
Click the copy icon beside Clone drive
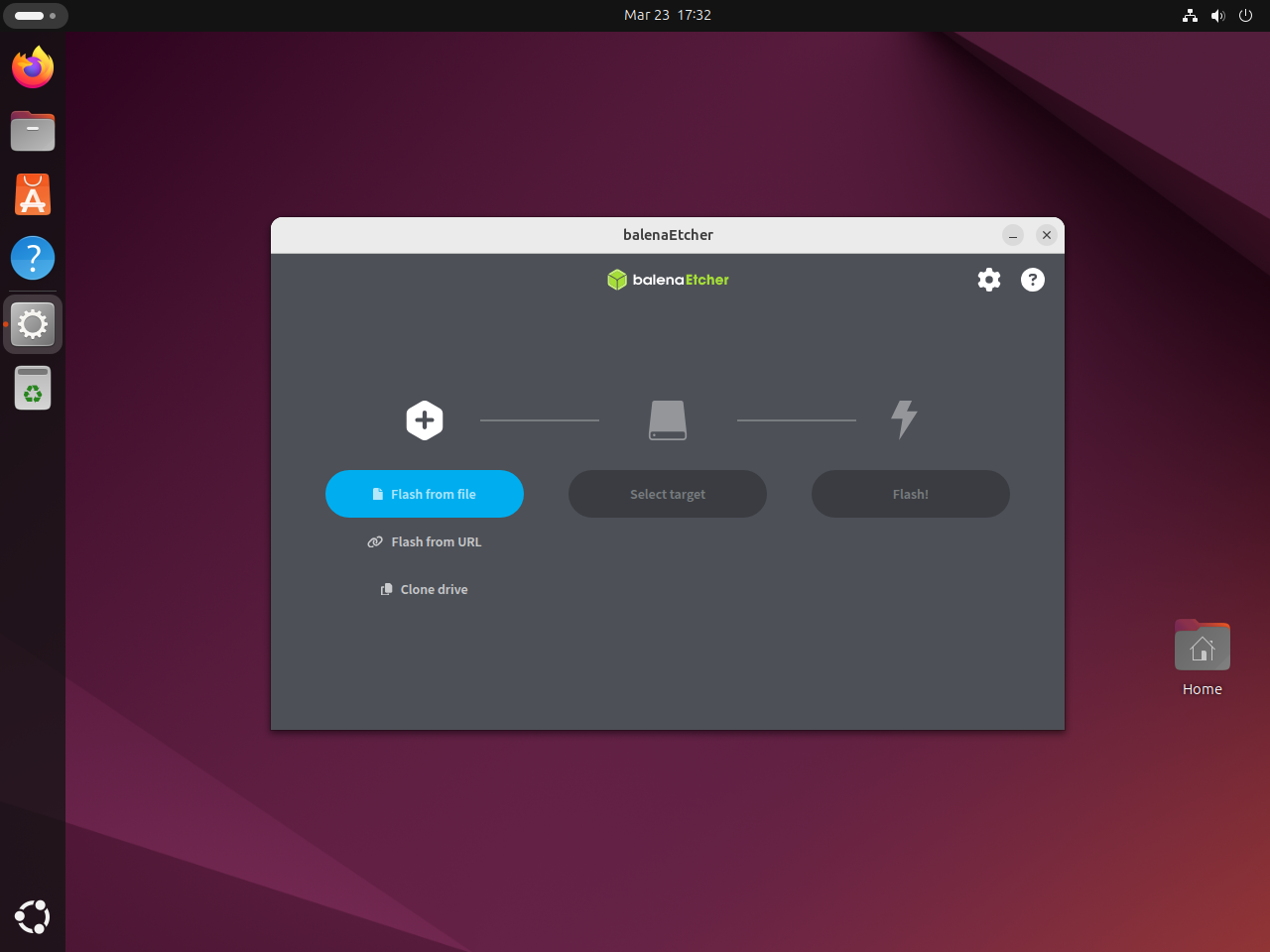click(386, 588)
